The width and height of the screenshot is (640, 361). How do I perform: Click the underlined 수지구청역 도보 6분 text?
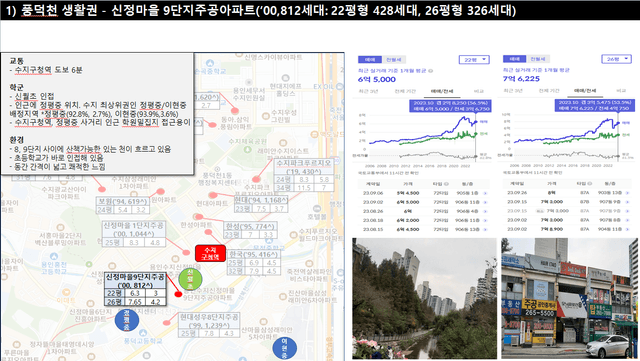[x=48, y=70]
